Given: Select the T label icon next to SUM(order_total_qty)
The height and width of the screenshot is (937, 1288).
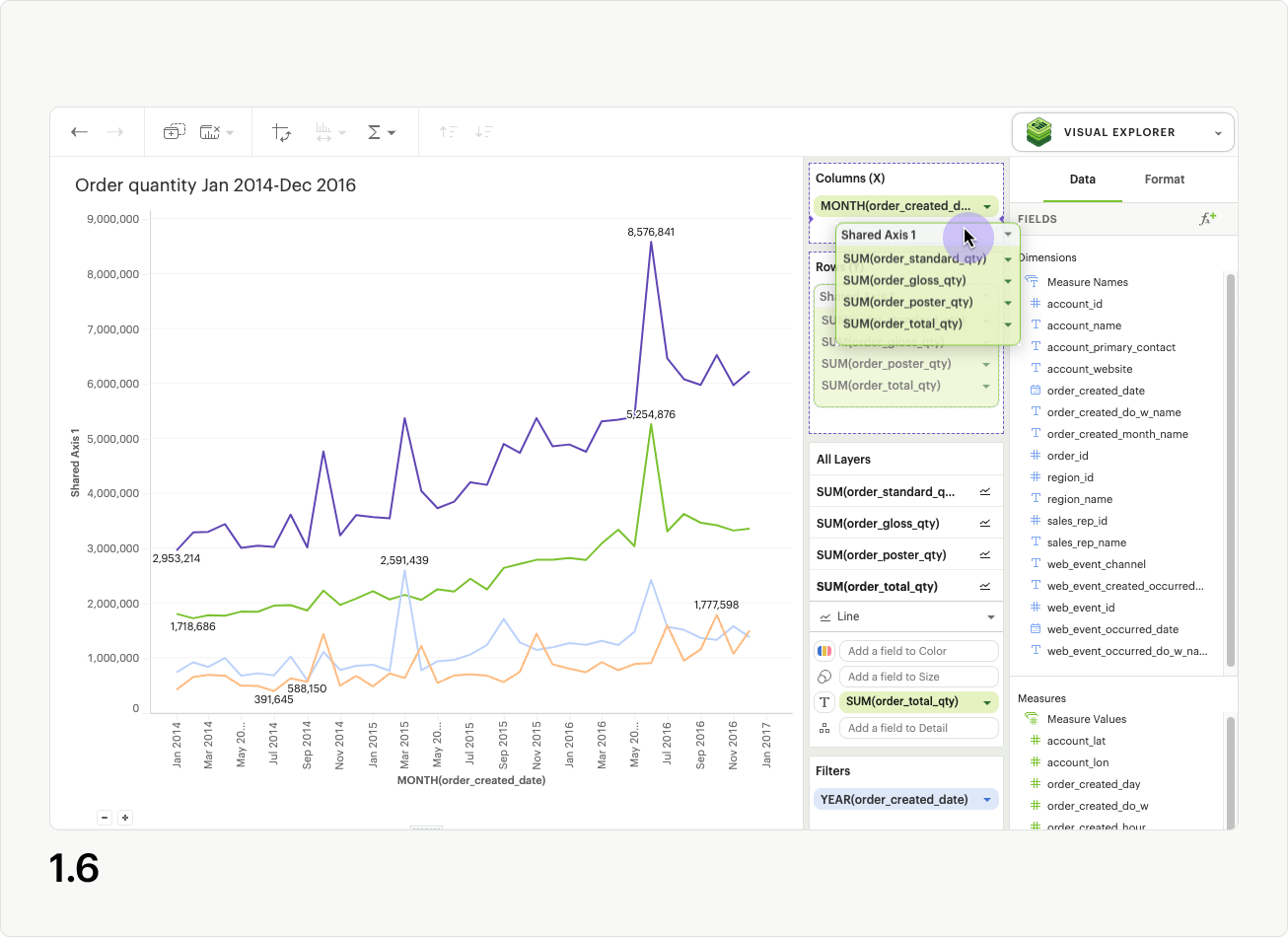Looking at the screenshot, I should click(x=825, y=701).
